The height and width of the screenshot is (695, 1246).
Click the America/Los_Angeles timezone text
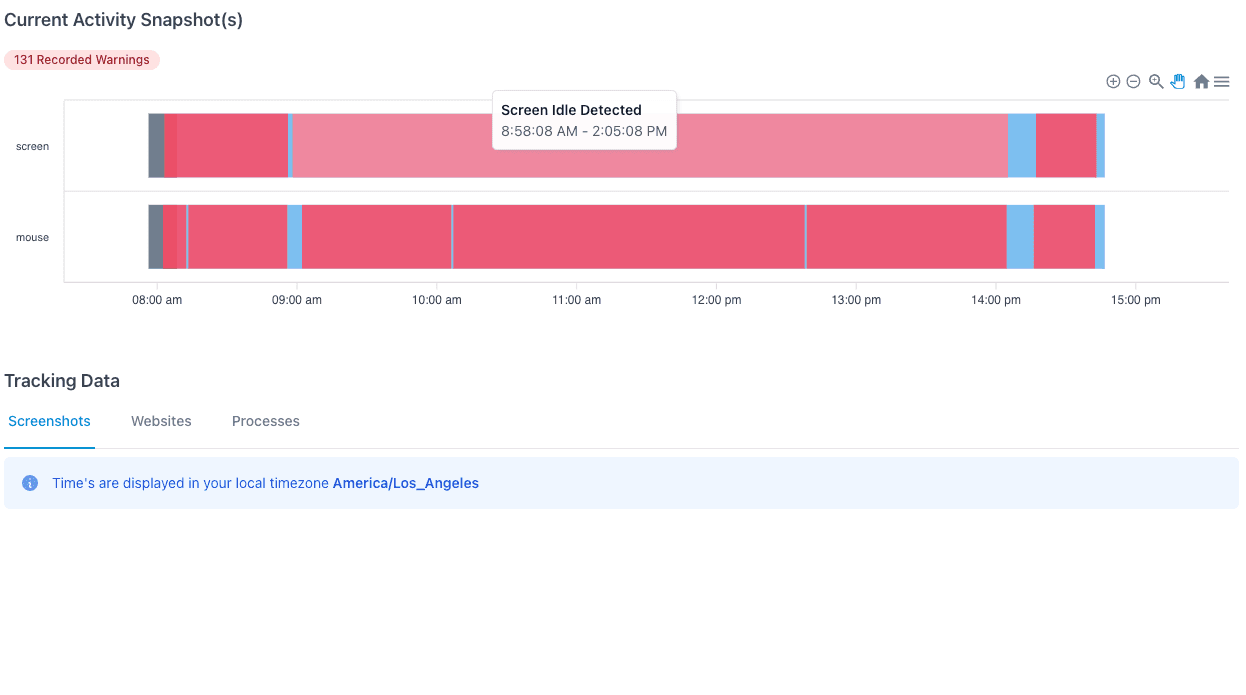click(405, 483)
